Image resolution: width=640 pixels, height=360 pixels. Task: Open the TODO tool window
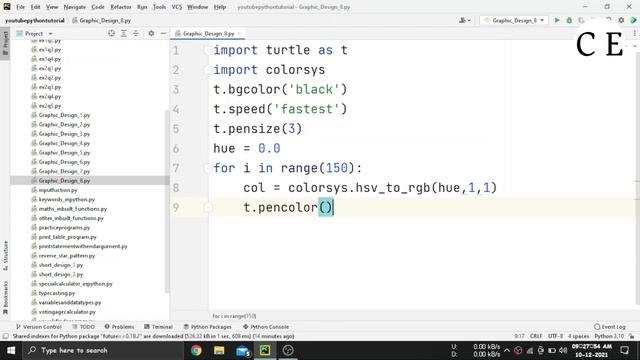pos(84,327)
